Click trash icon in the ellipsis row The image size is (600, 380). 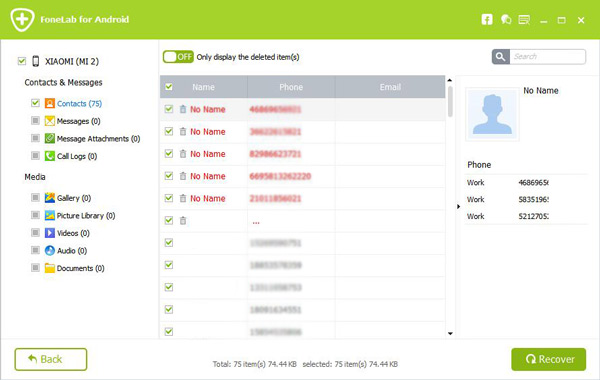[x=183, y=220]
